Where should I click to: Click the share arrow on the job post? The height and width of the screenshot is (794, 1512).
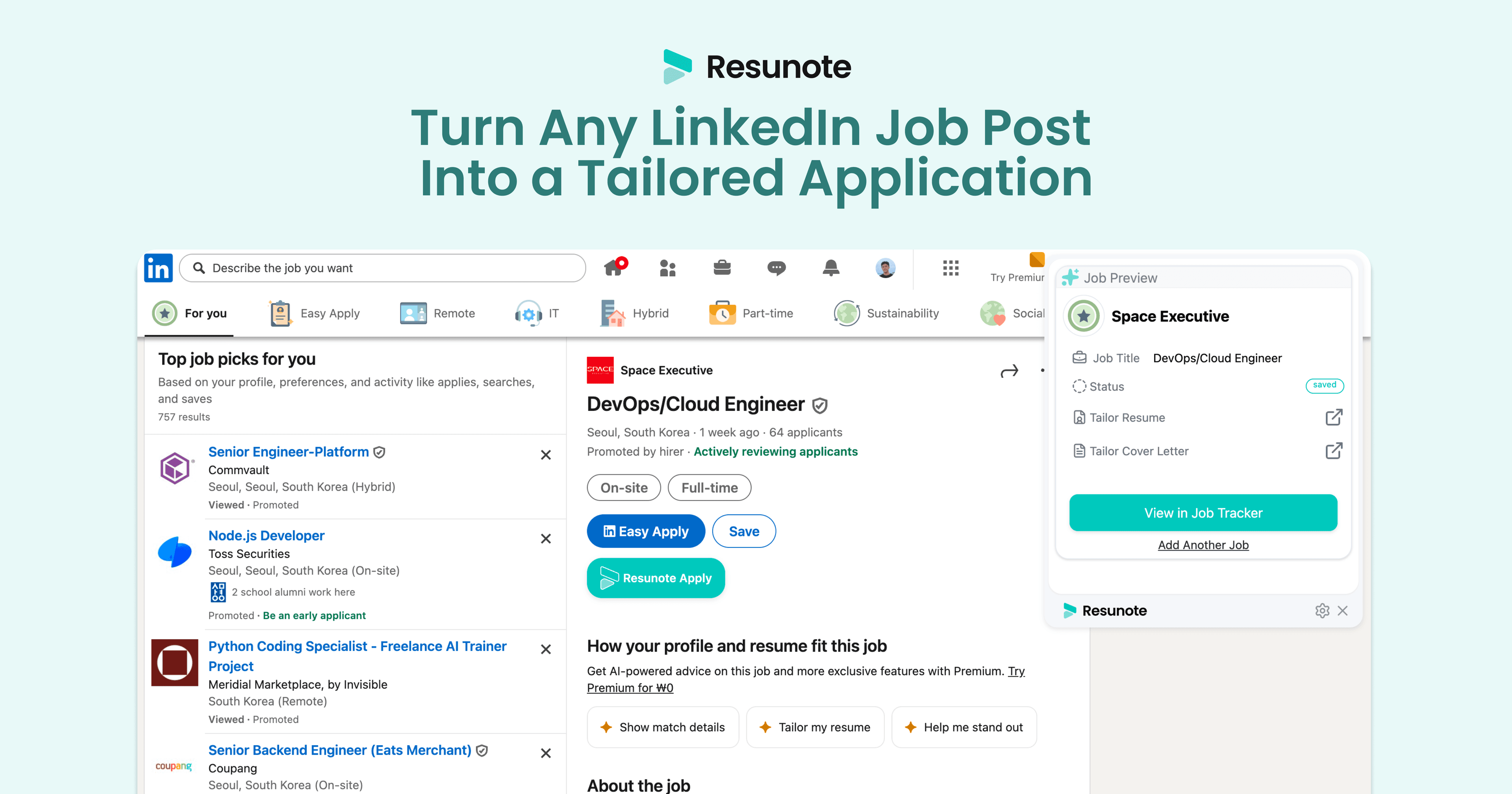(x=1009, y=371)
